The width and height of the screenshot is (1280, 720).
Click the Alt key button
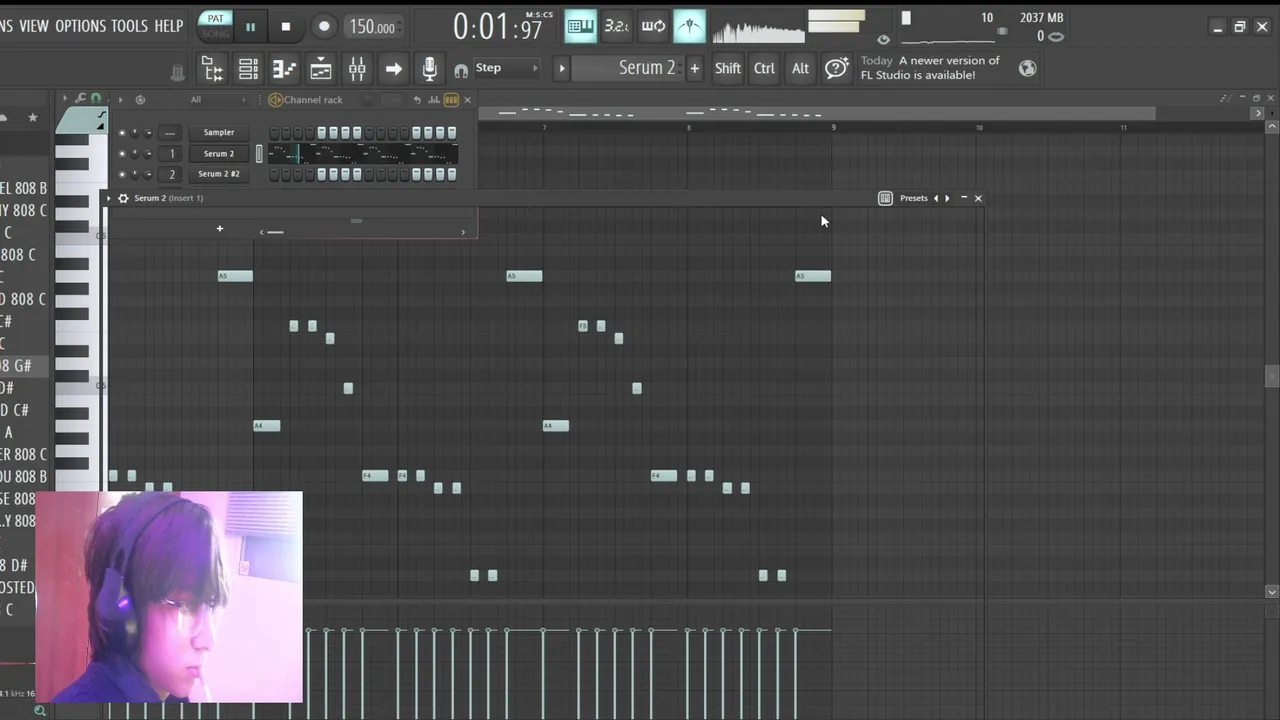800,68
